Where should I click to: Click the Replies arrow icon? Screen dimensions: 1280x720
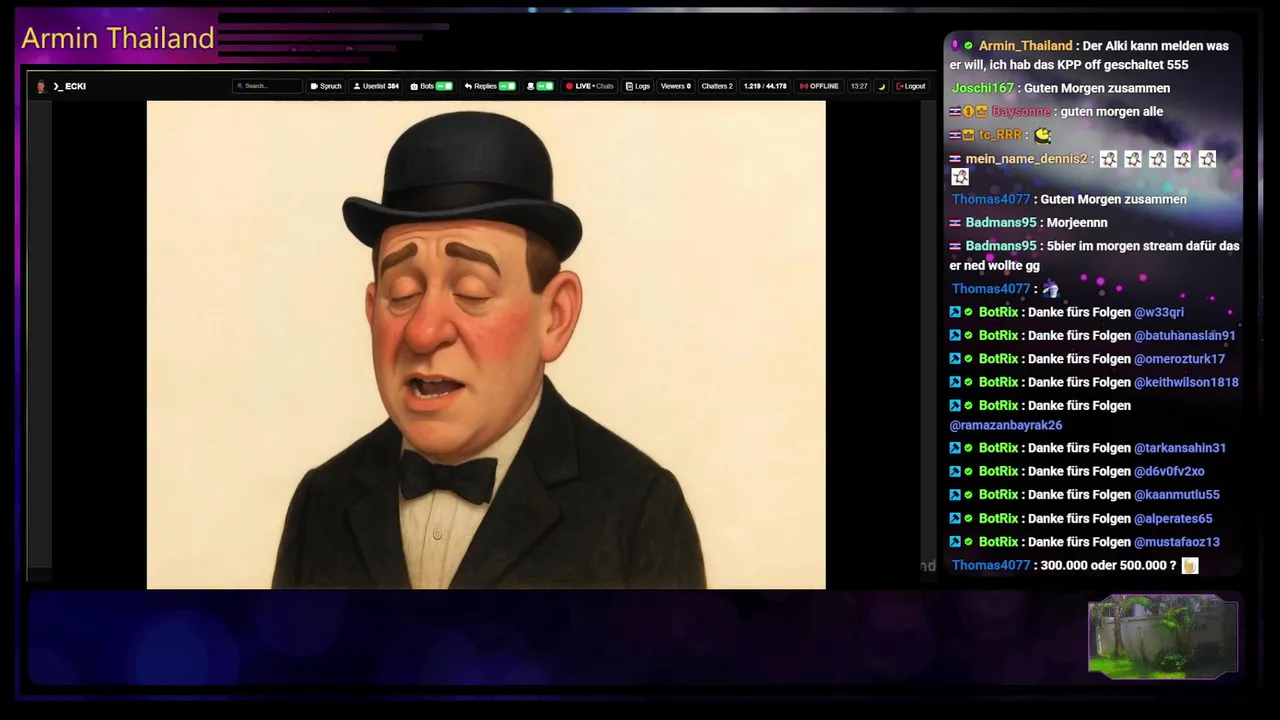(468, 86)
